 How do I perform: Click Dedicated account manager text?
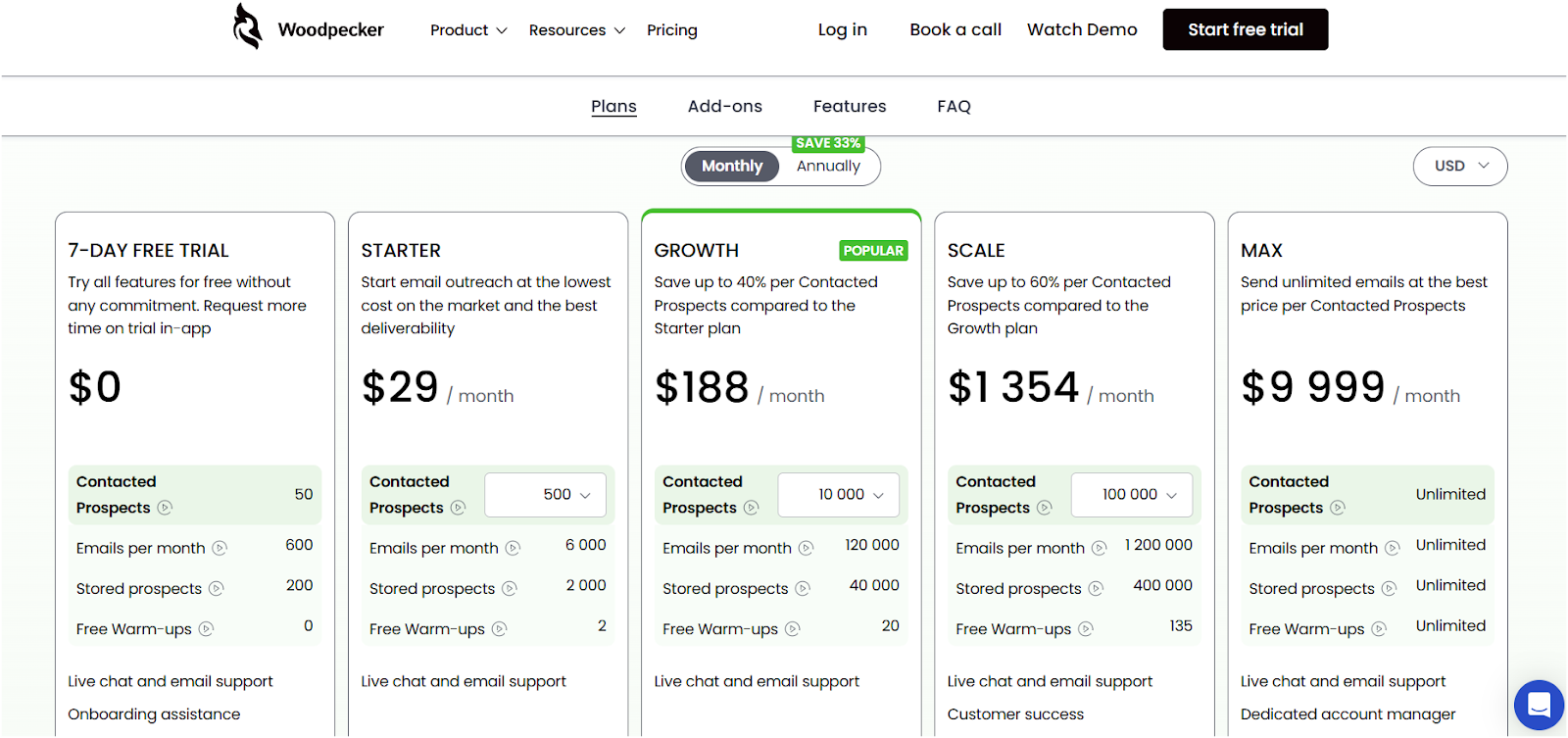pyautogui.click(x=1347, y=714)
